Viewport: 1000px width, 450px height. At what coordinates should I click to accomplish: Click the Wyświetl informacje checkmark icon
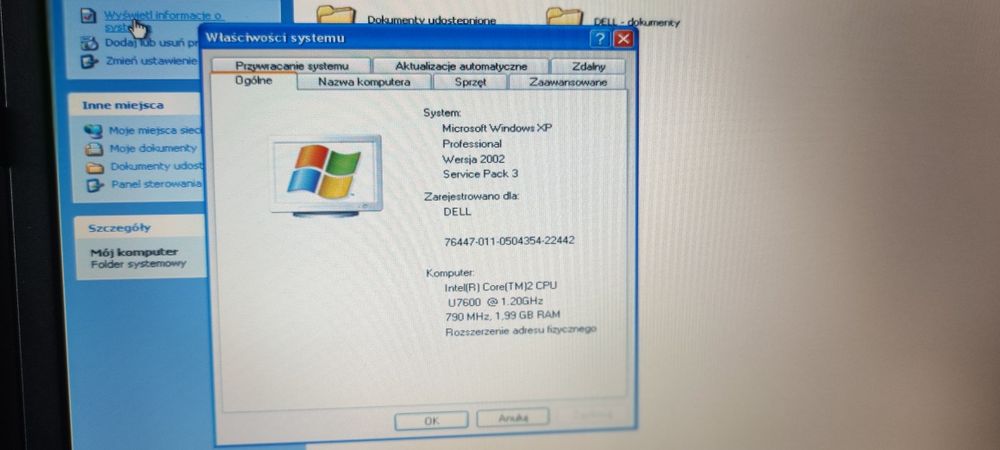point(89,16)
